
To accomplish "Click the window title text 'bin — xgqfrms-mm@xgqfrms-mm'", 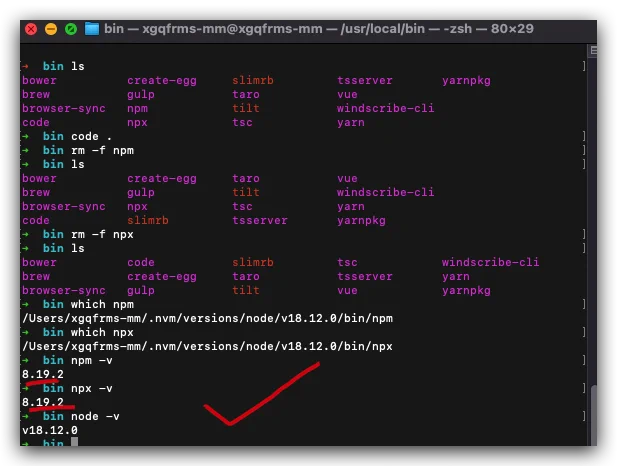I will pos(213,29).
